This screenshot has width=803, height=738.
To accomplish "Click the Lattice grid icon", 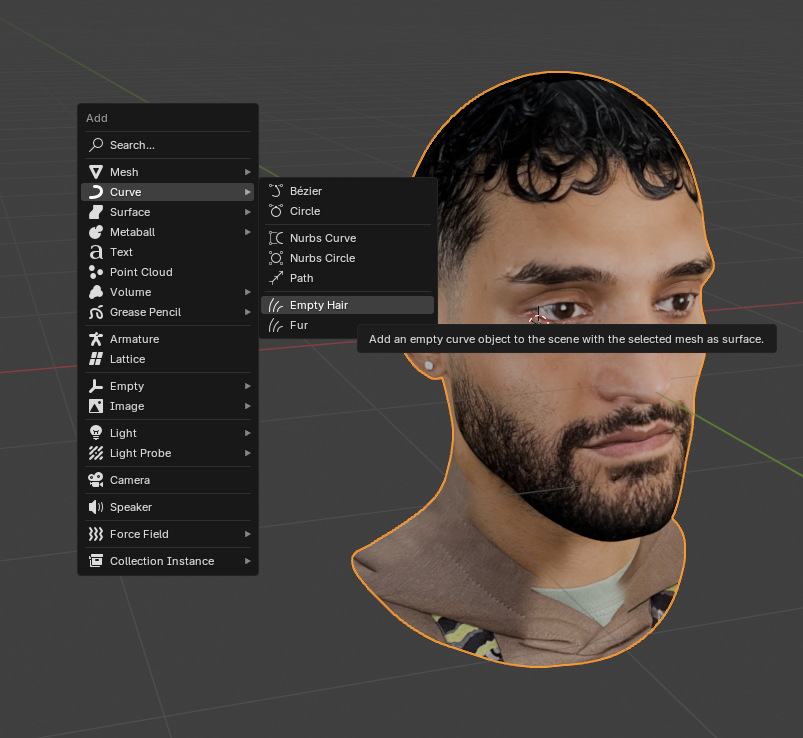I will pos(96,359).
